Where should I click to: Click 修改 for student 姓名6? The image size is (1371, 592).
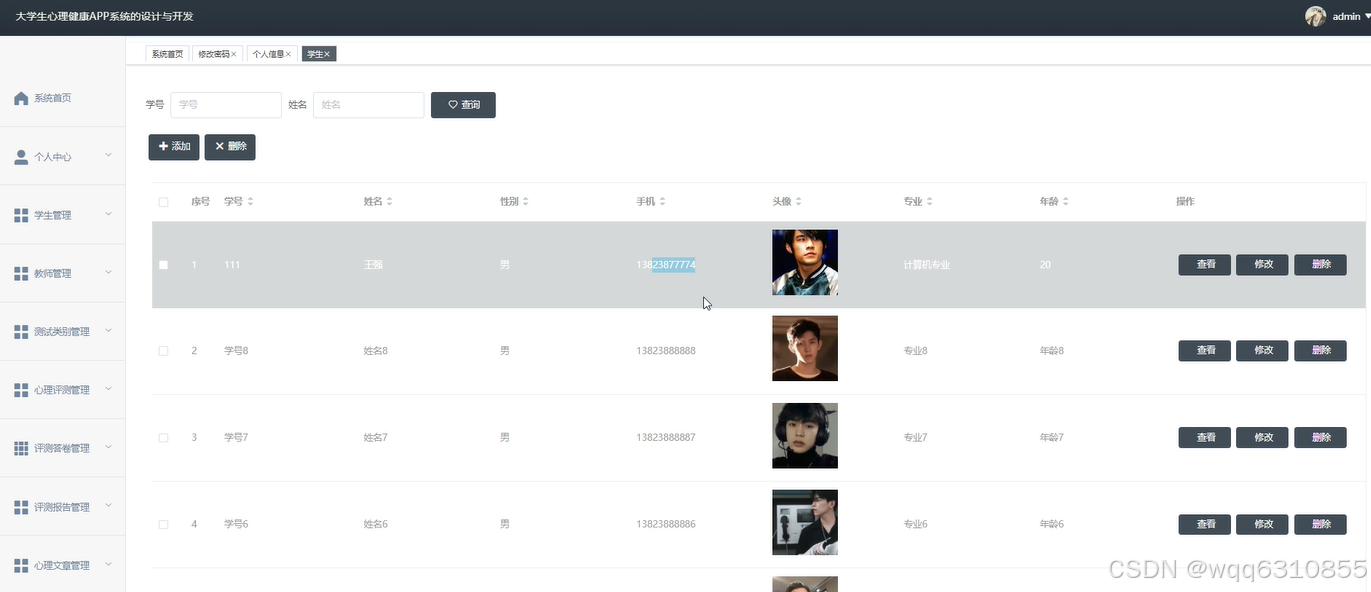coord(1263,524)
